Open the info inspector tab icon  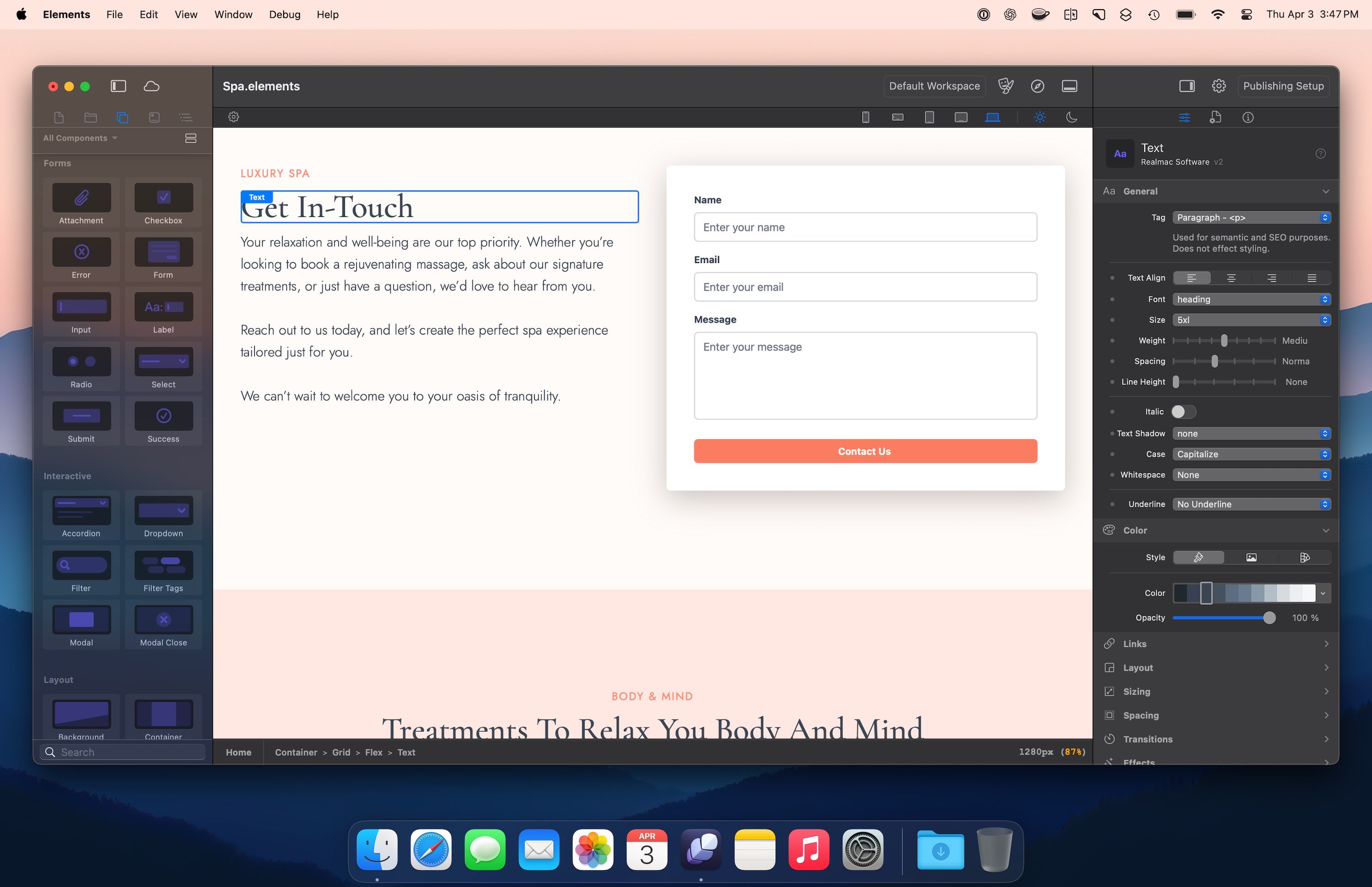click(1248, 118)
